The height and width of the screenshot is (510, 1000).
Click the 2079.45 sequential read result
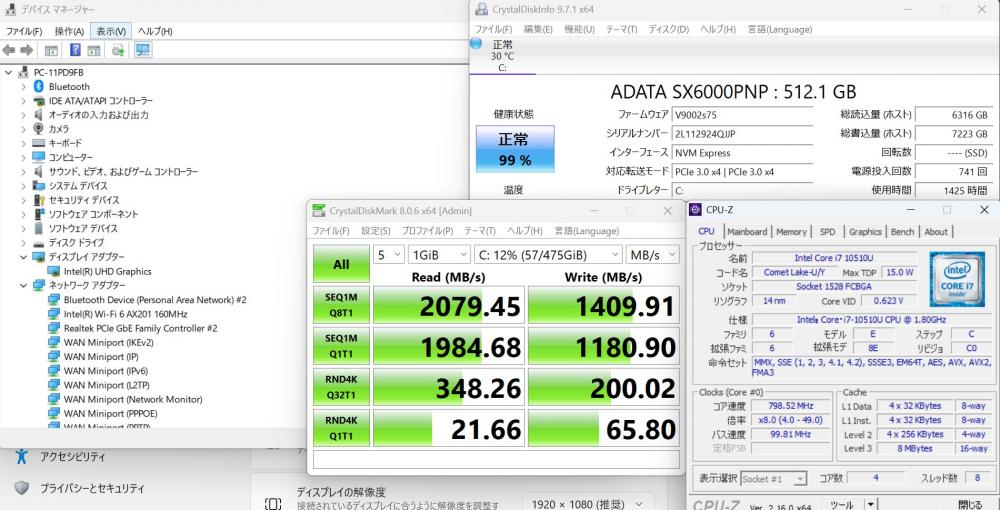tap(449, 305)
